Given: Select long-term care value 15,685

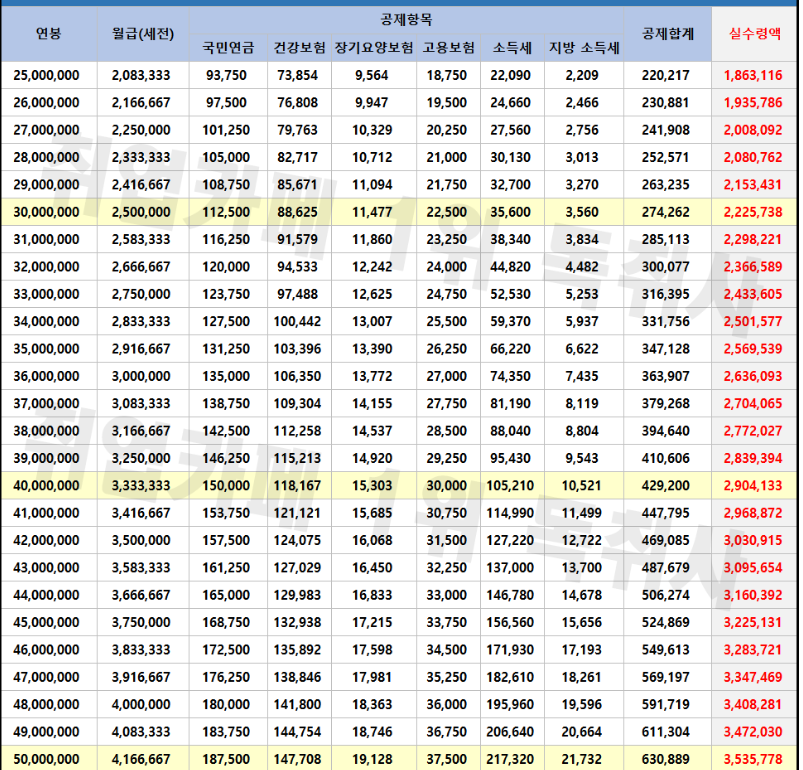Looking at the screenshot, I should (x=372, y=514).
